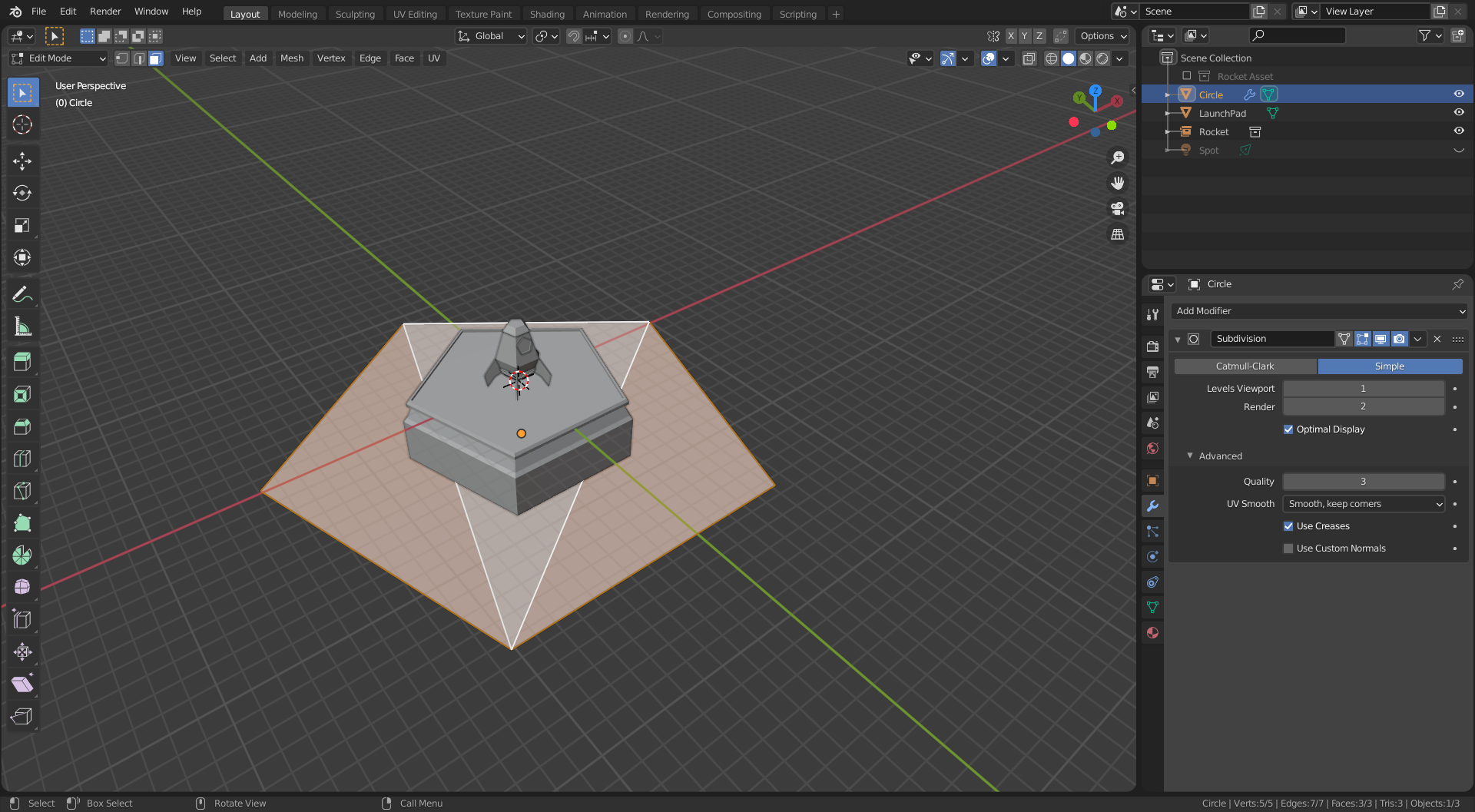Open the Vertex menu in viewport header

pyautogui.click(x=331, y=58)
